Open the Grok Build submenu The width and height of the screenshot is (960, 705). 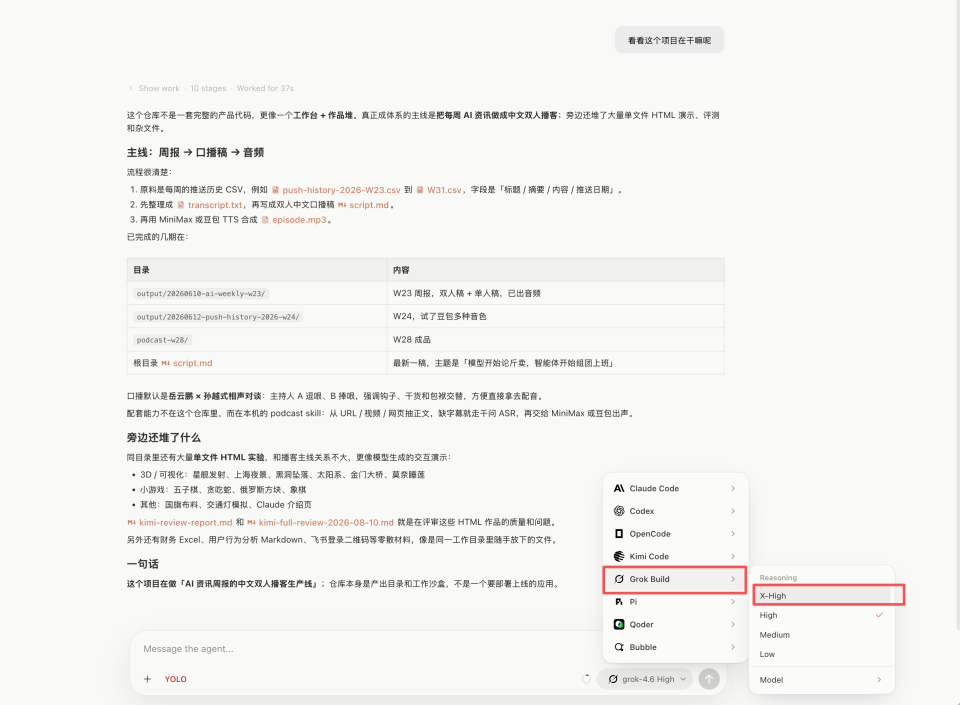pos(675,579)
